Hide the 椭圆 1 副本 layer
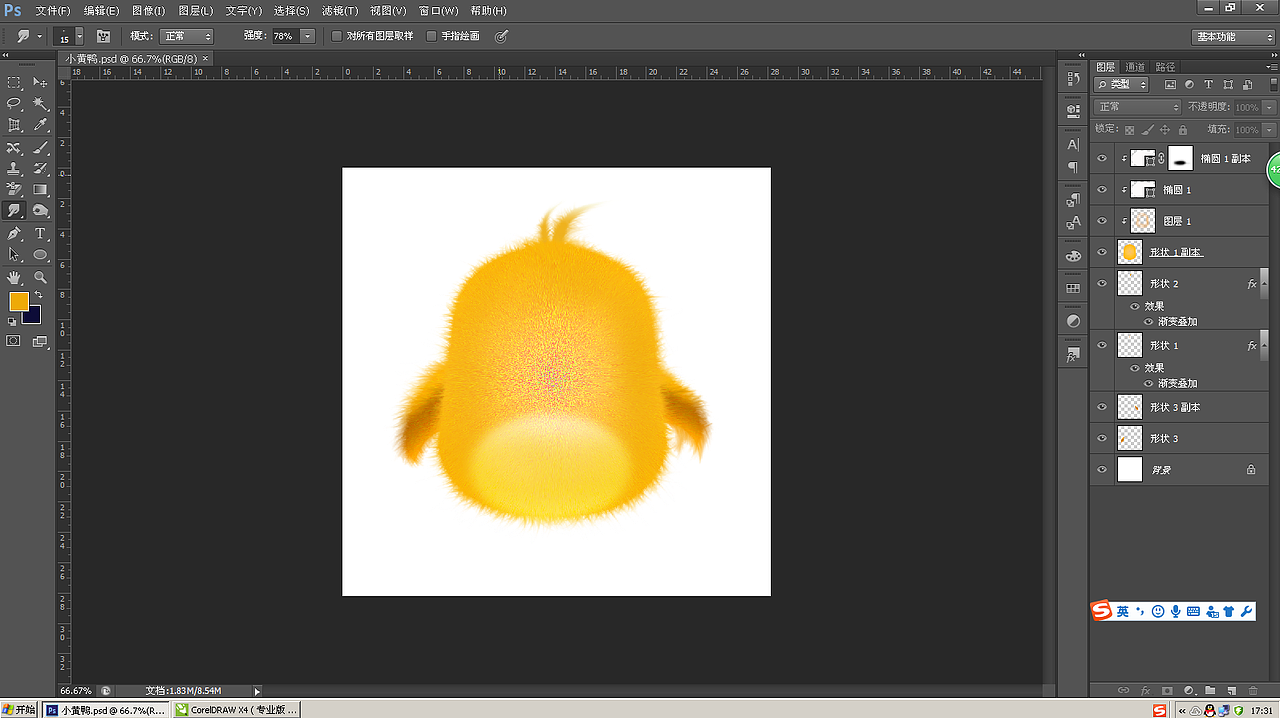The image size is (1280, 718). tap(1102, 159)
